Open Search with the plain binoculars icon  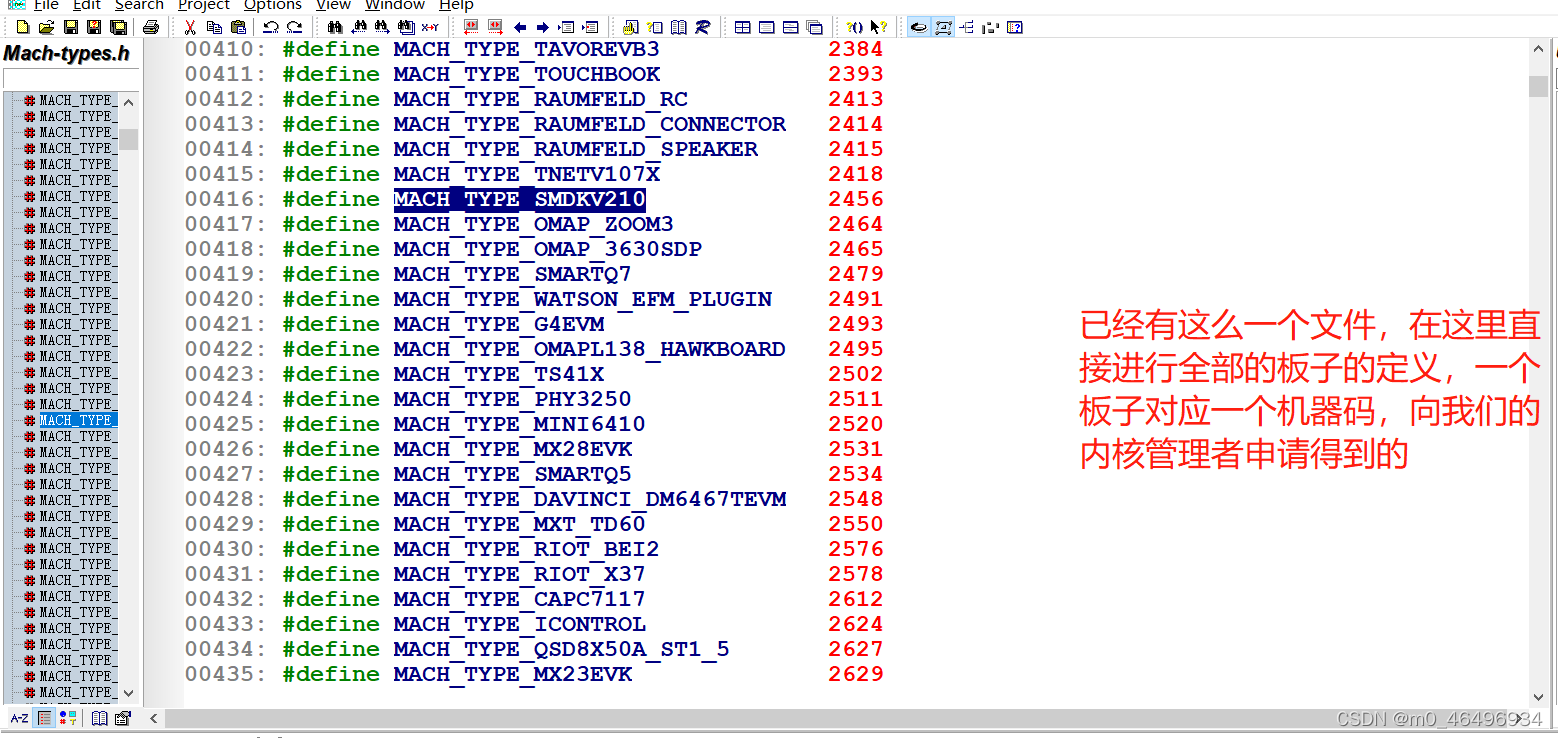point(335,27)
